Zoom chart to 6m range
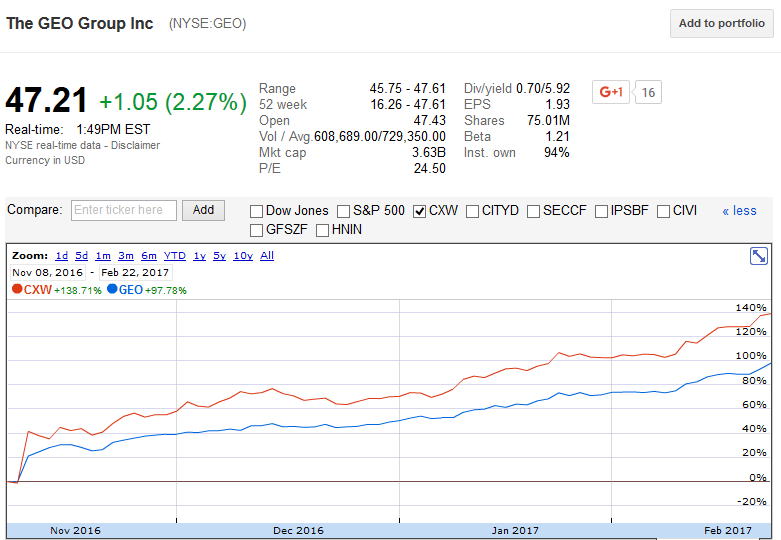Viewport: 781px width, 540px height. (x=149, y=256)
